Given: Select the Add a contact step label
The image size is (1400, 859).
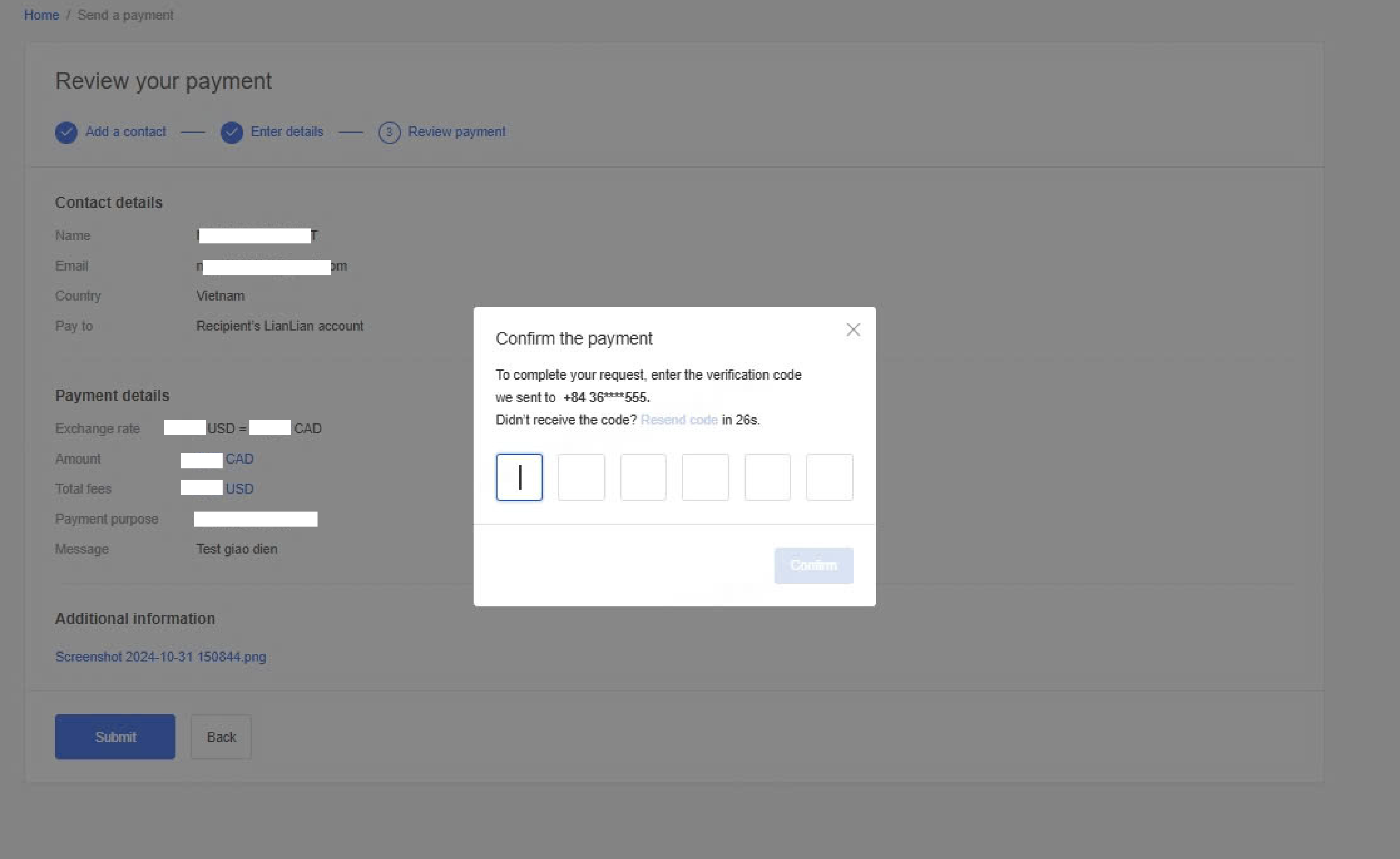Looking at the screenshot, I should tap(125, 132).
